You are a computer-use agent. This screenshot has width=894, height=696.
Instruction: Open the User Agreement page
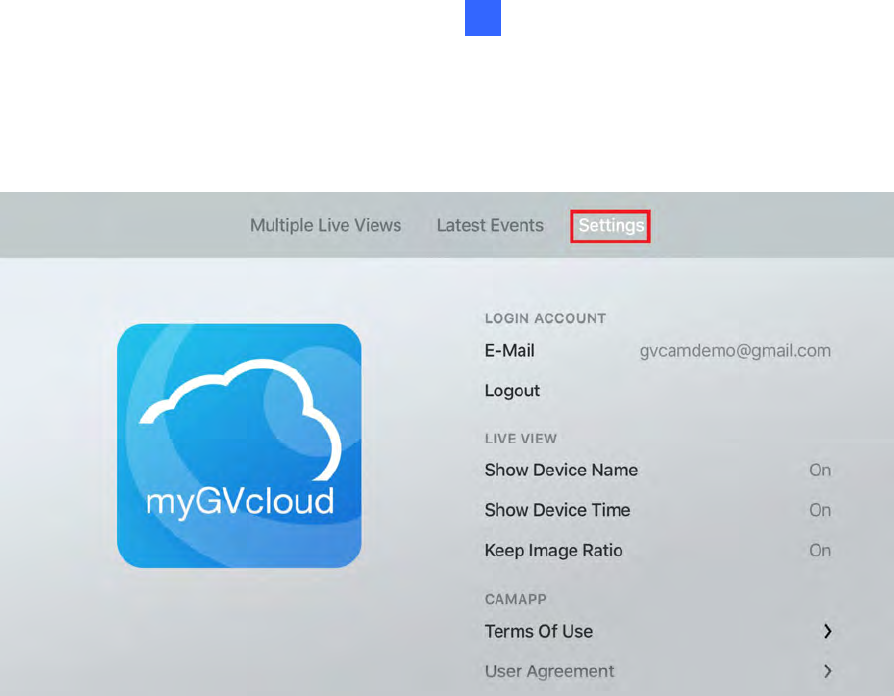tap(657, 671)
